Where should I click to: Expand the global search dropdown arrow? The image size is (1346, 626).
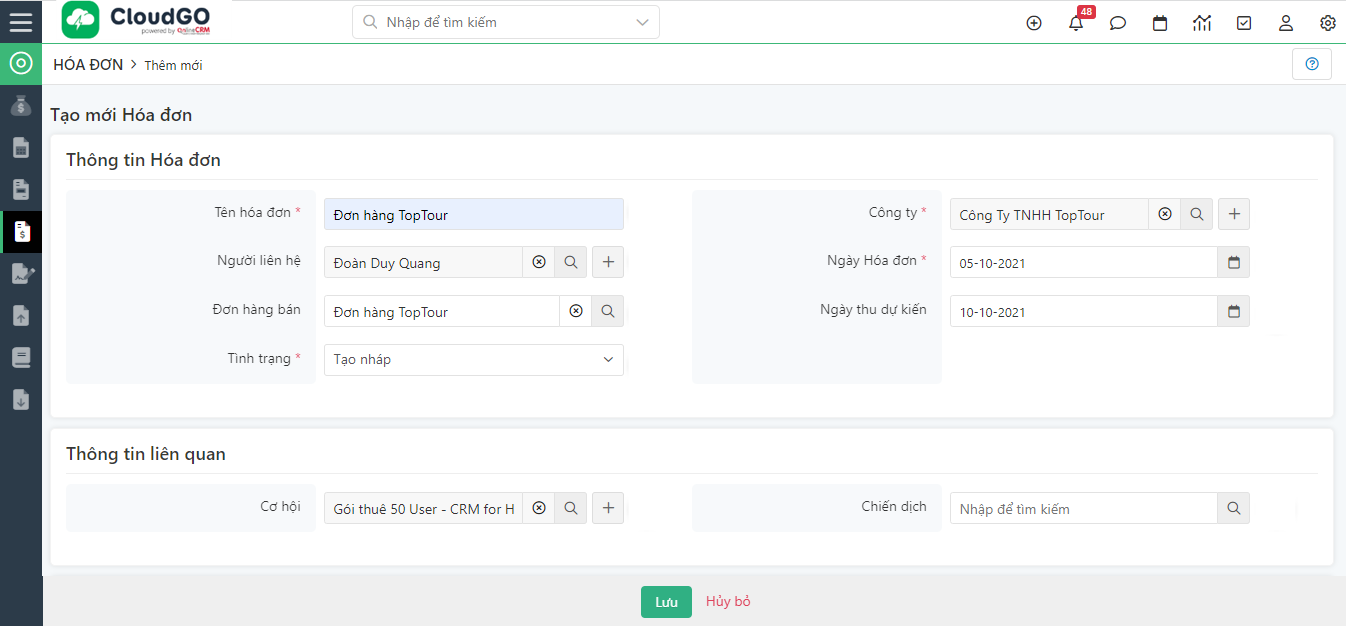point(642,22)
